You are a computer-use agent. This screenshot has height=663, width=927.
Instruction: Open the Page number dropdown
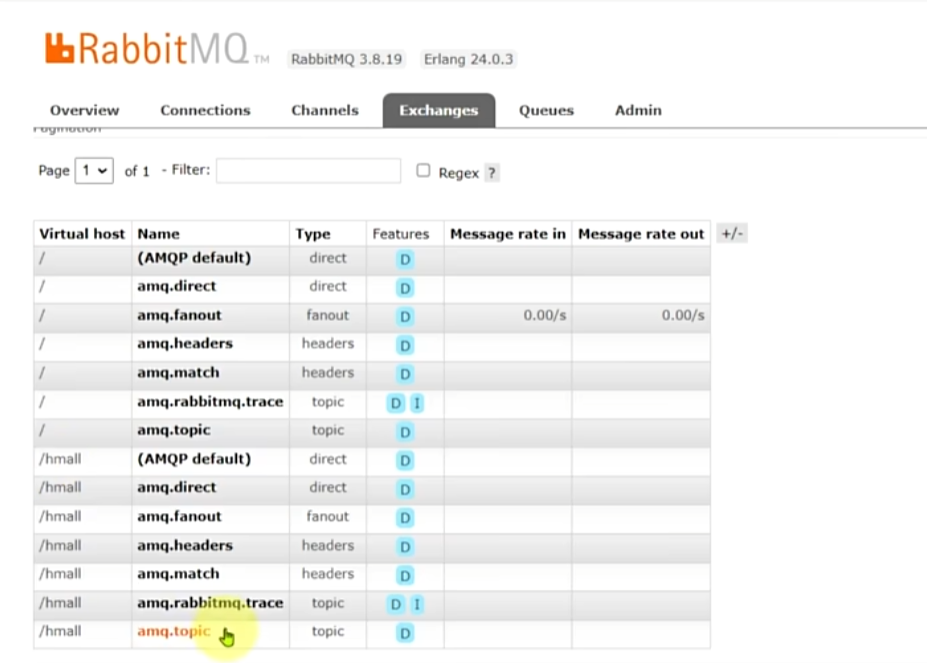[x=94, y=171]
